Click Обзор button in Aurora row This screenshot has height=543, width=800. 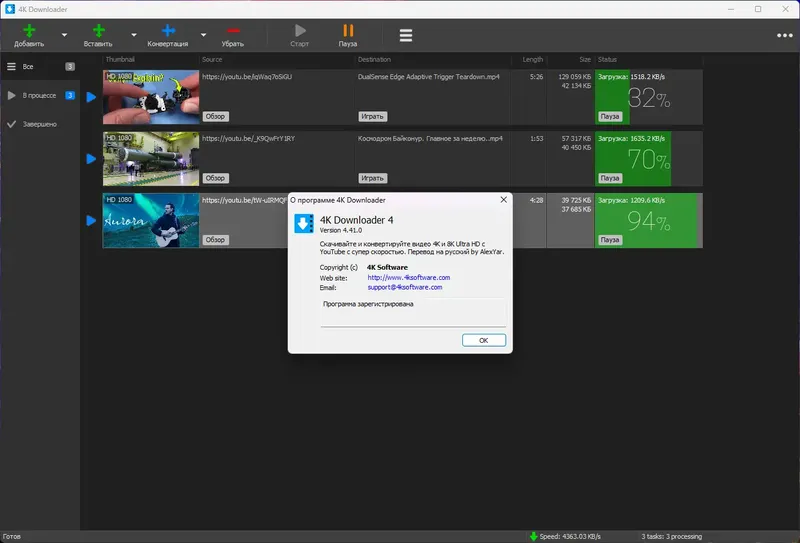coord(215,239)
